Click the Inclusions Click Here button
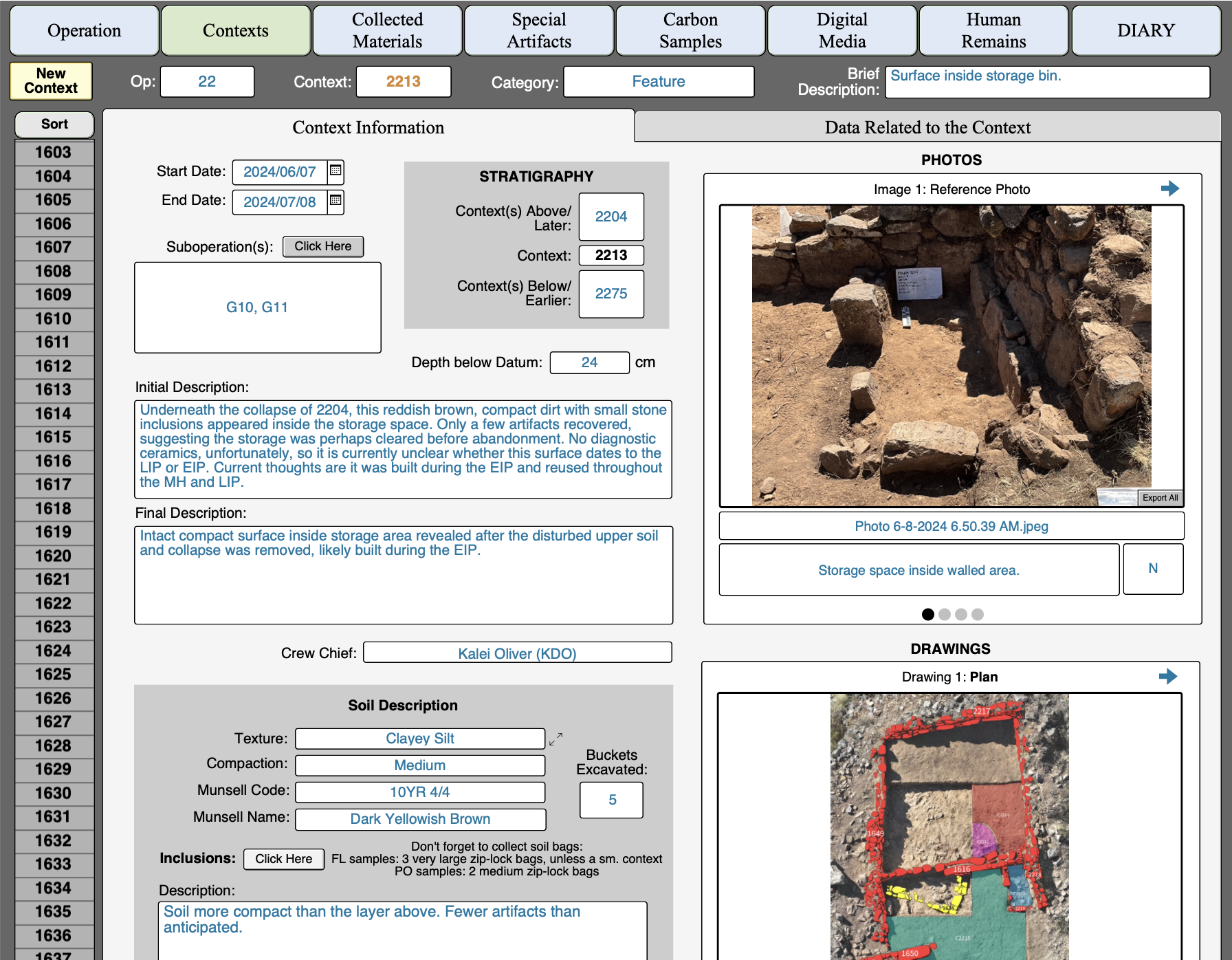This screenshot has height=960, width=1232. click(x=283, y=859)
